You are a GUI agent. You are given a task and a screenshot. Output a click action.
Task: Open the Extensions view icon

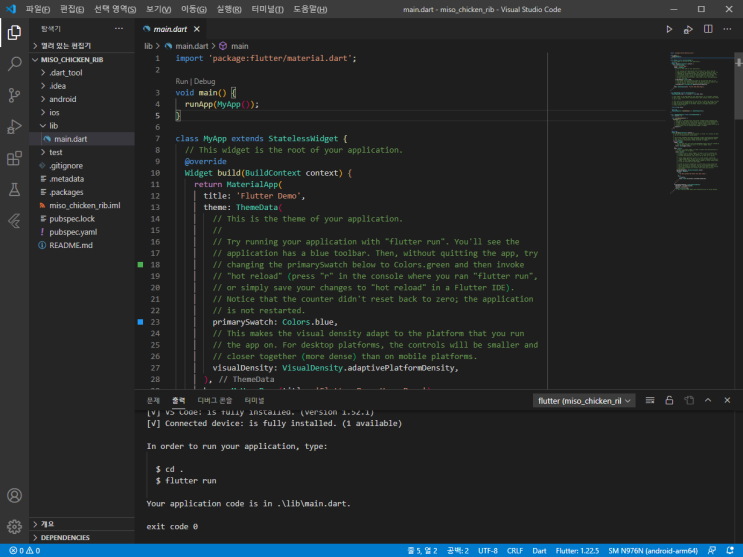pyautogui.click(x=14, y=158)
